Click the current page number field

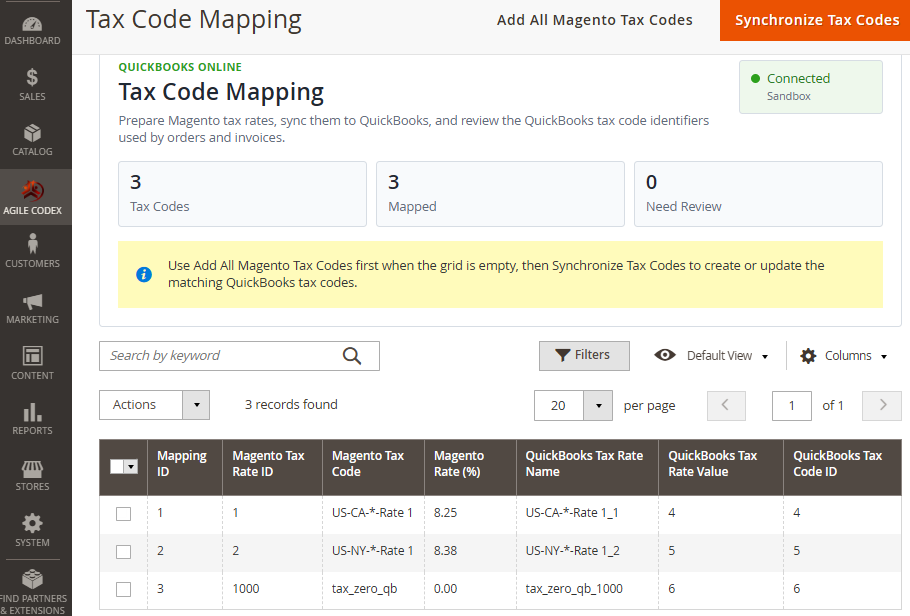point(792,405)
